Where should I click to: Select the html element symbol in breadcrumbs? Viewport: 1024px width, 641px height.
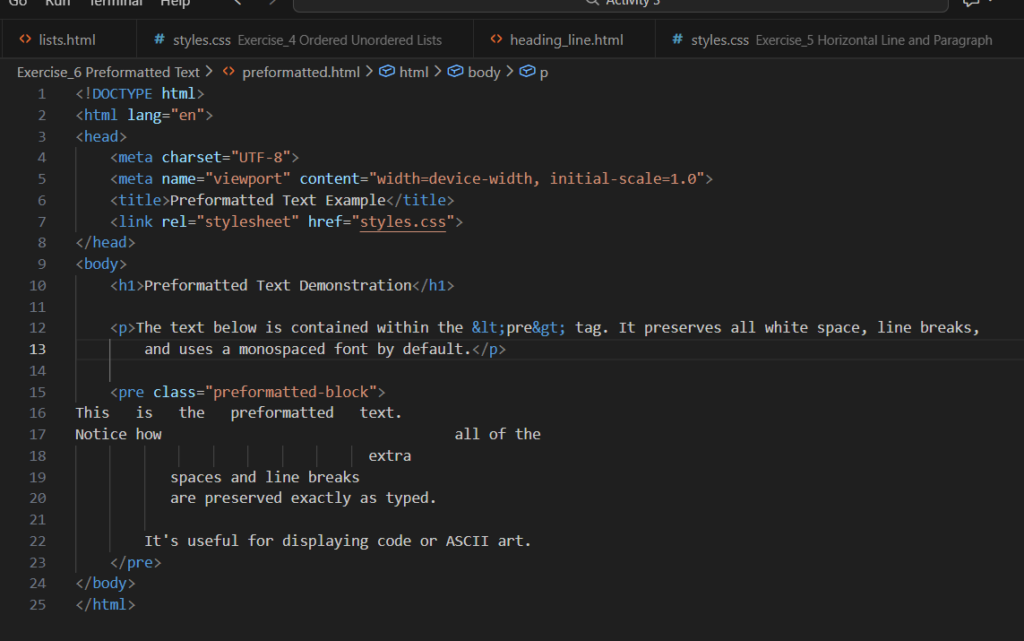[x=388, y=72]
